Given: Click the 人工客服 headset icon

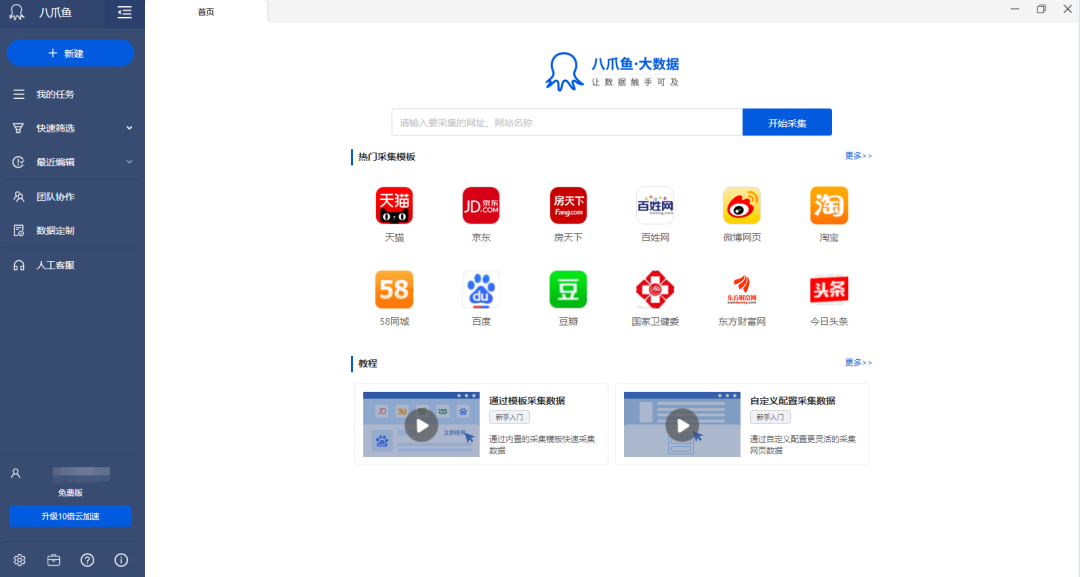Looking at the screenshot, I should tap(19, 265).
